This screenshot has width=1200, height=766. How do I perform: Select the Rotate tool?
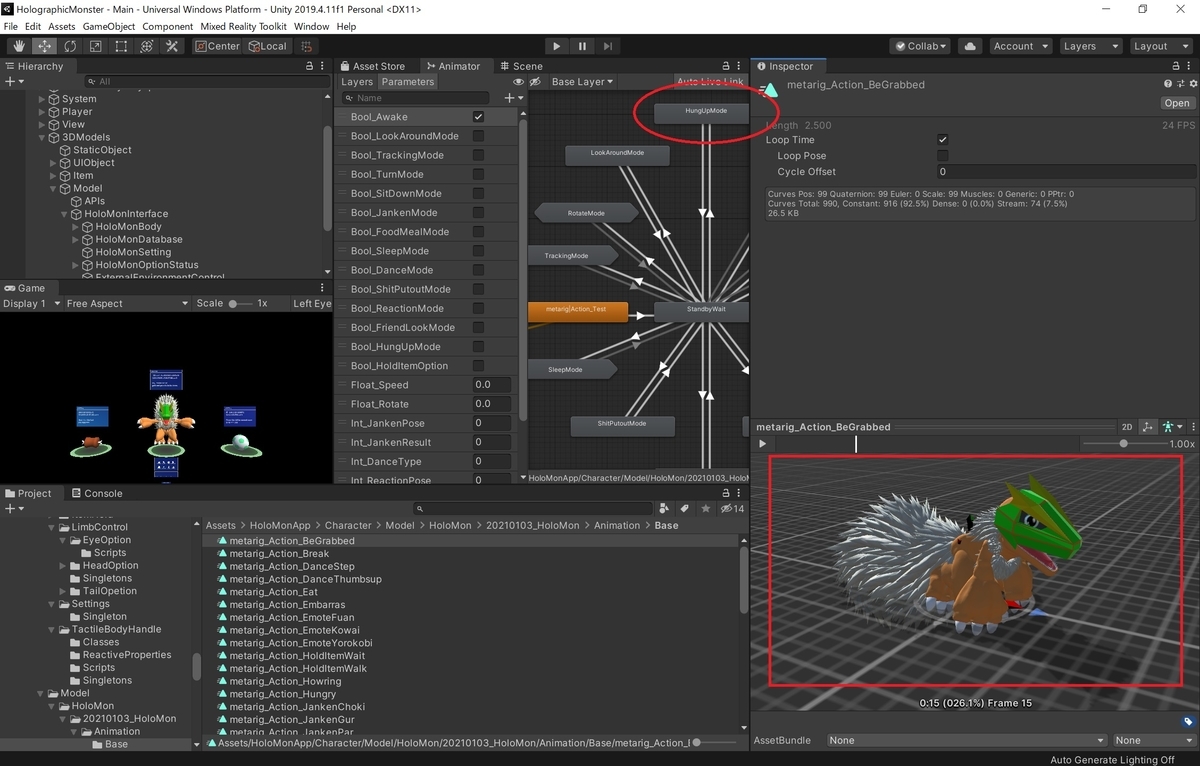pyautogui.click(x=70, y=46)
